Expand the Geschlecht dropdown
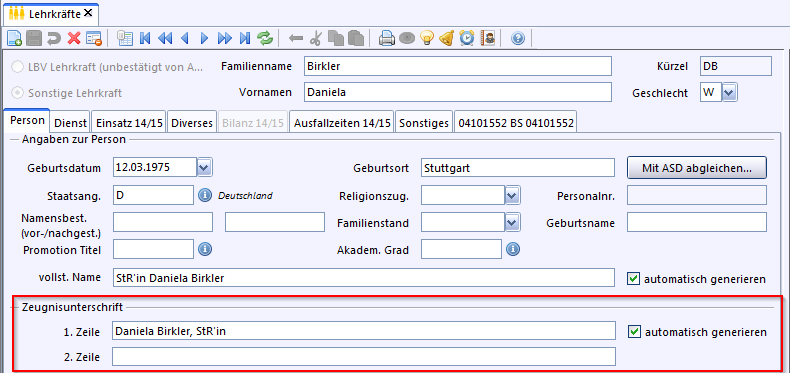Screen dimensions: 790x373 [730, 93]
